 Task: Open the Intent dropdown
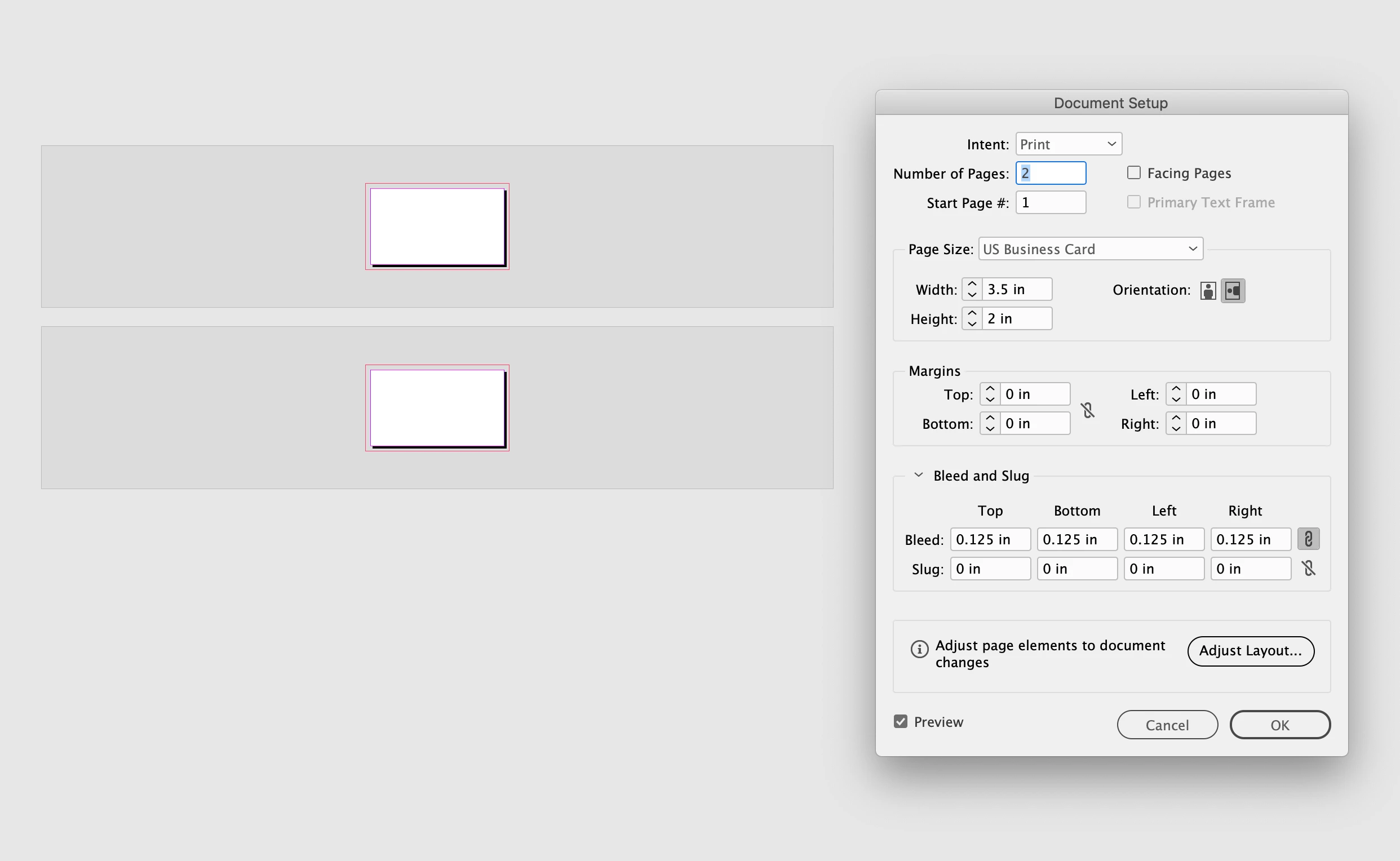1068,144
